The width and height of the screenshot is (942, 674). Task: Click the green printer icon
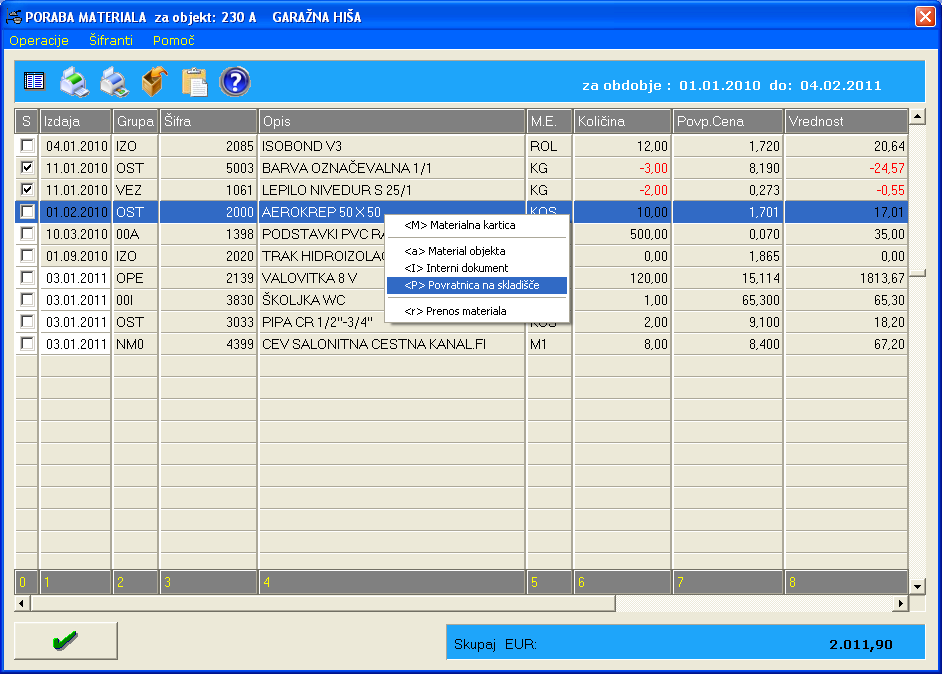click(74, 81)
